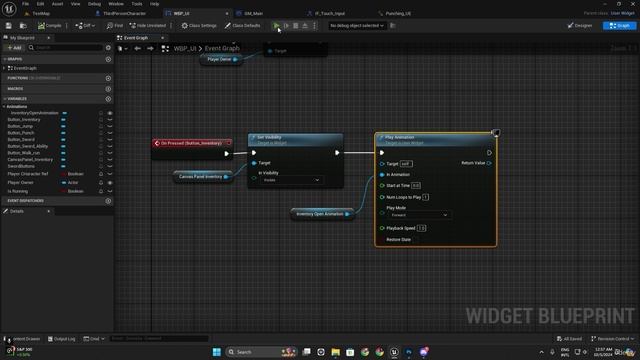Click the type pill of Player Owner

(x=64, y=182)
